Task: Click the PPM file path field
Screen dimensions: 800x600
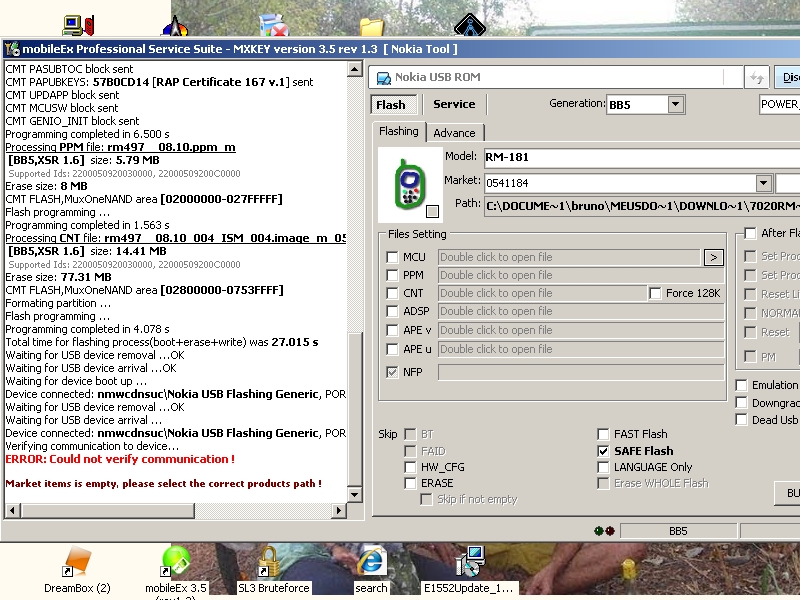Action: point(581,276)
